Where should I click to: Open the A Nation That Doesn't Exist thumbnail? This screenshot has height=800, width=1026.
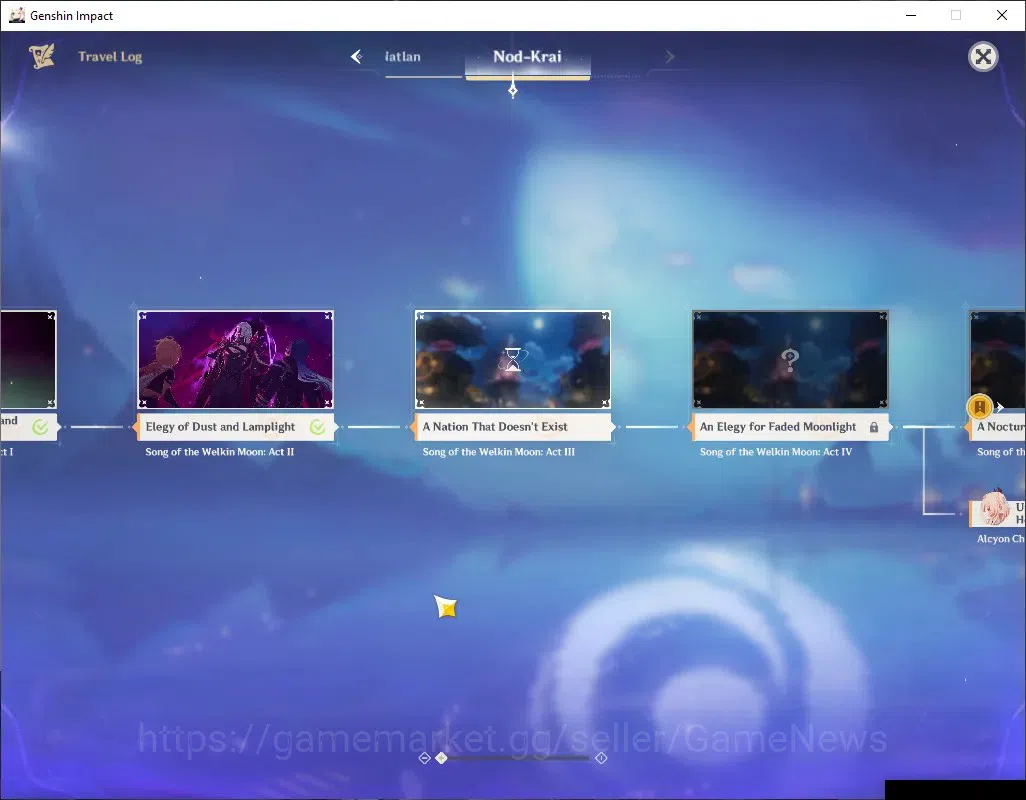(x=513, y=360)
